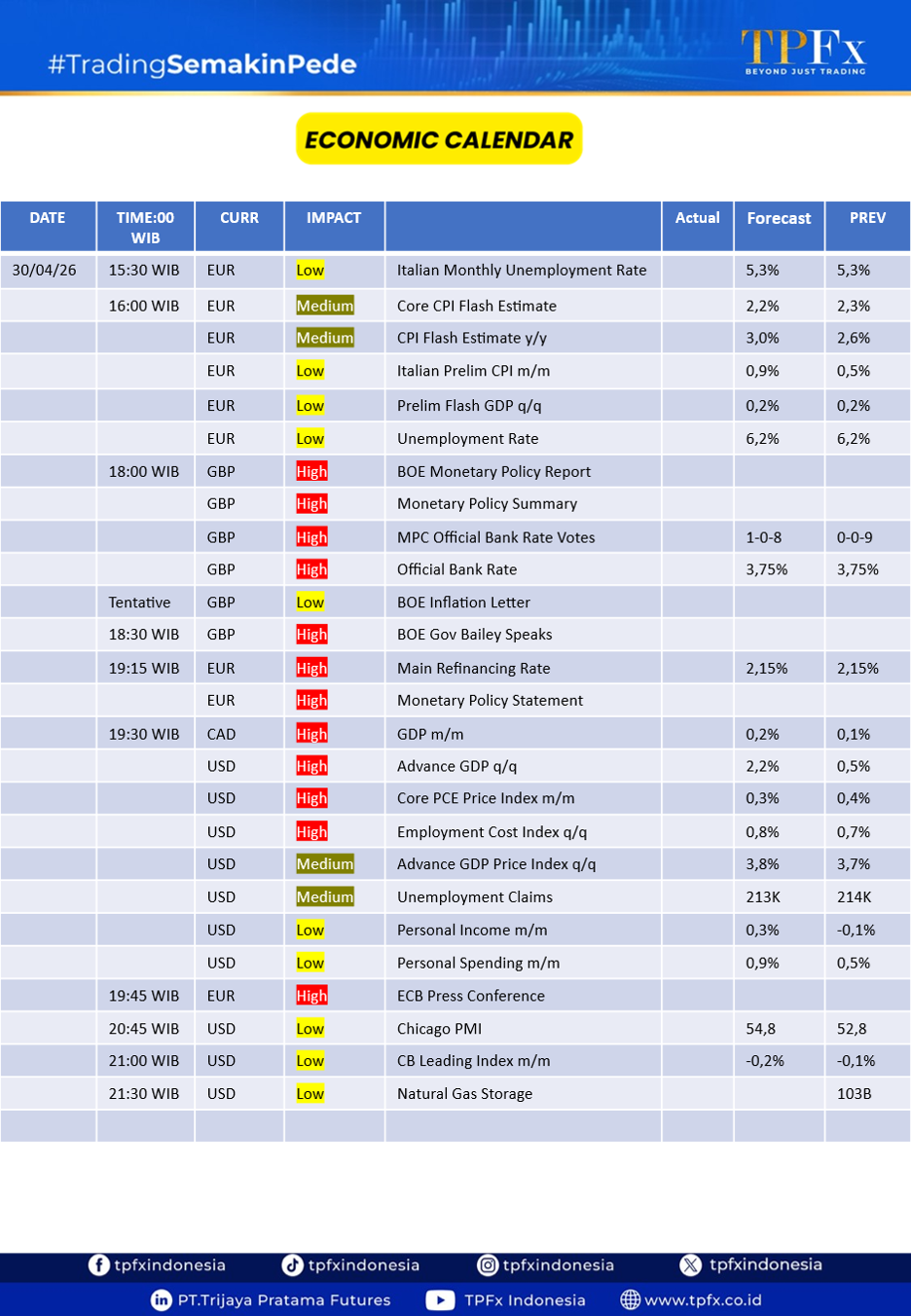This screenshot has height=1316, width=911.
Task: Click the TPFx logo at top
Action: click(x=804, y=52)
